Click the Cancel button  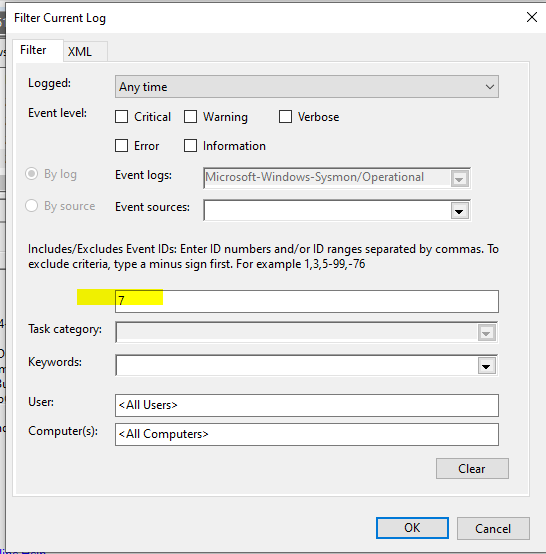click(x=493, y=529)
